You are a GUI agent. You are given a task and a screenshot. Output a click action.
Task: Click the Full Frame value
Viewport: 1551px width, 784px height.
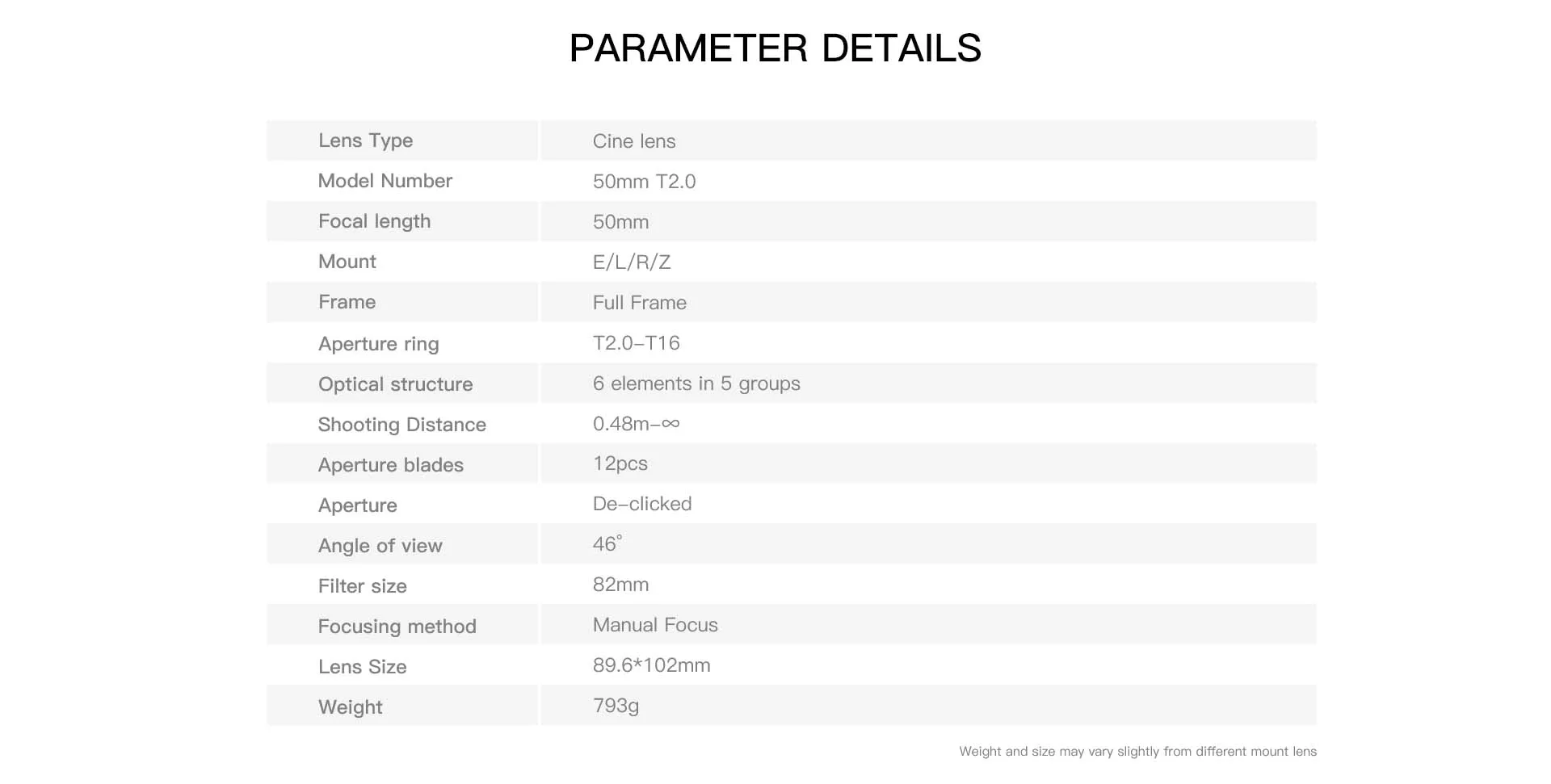tap(640, 303)
